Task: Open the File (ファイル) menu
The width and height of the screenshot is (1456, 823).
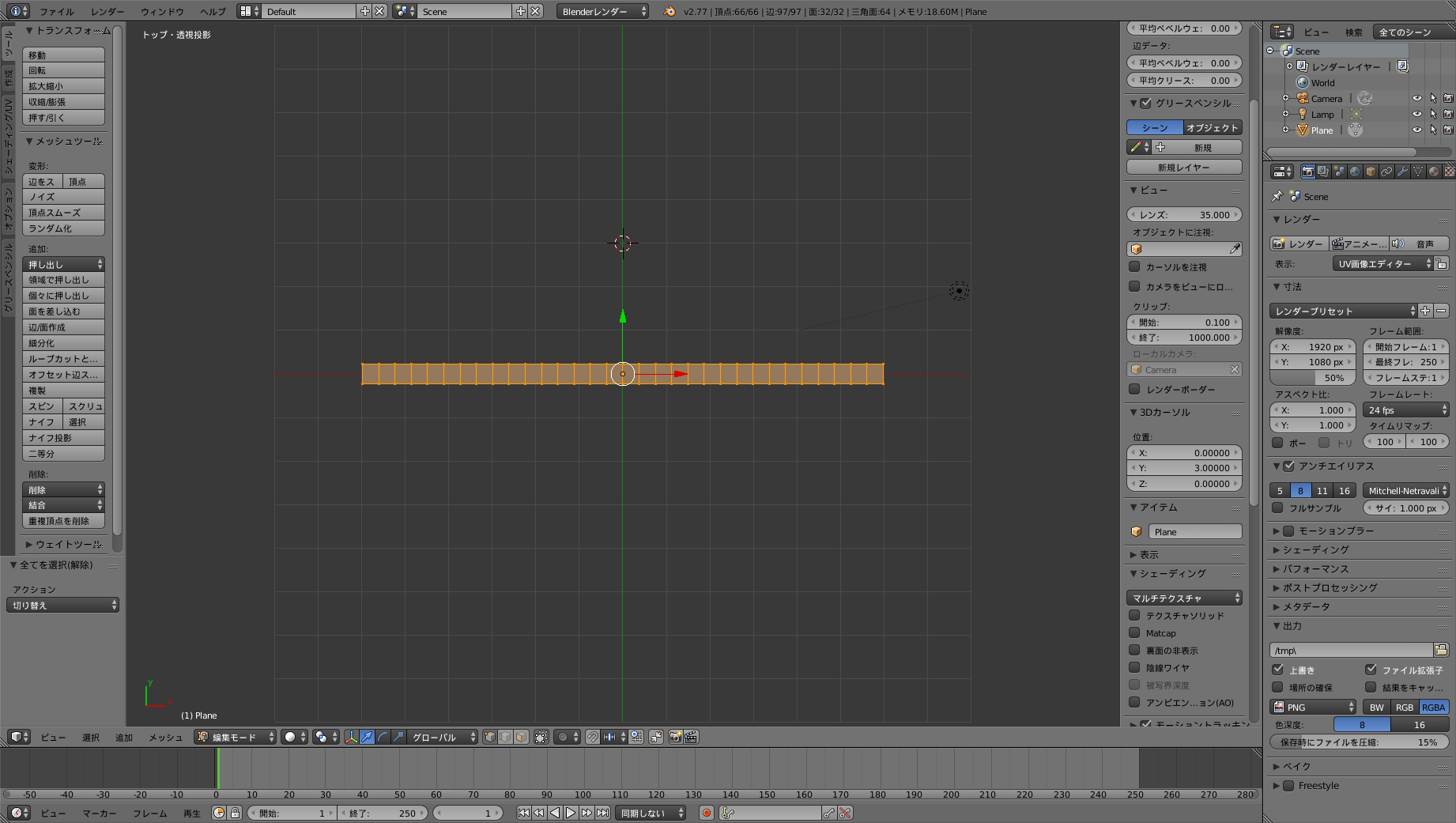Action: [x=57, y=11]
